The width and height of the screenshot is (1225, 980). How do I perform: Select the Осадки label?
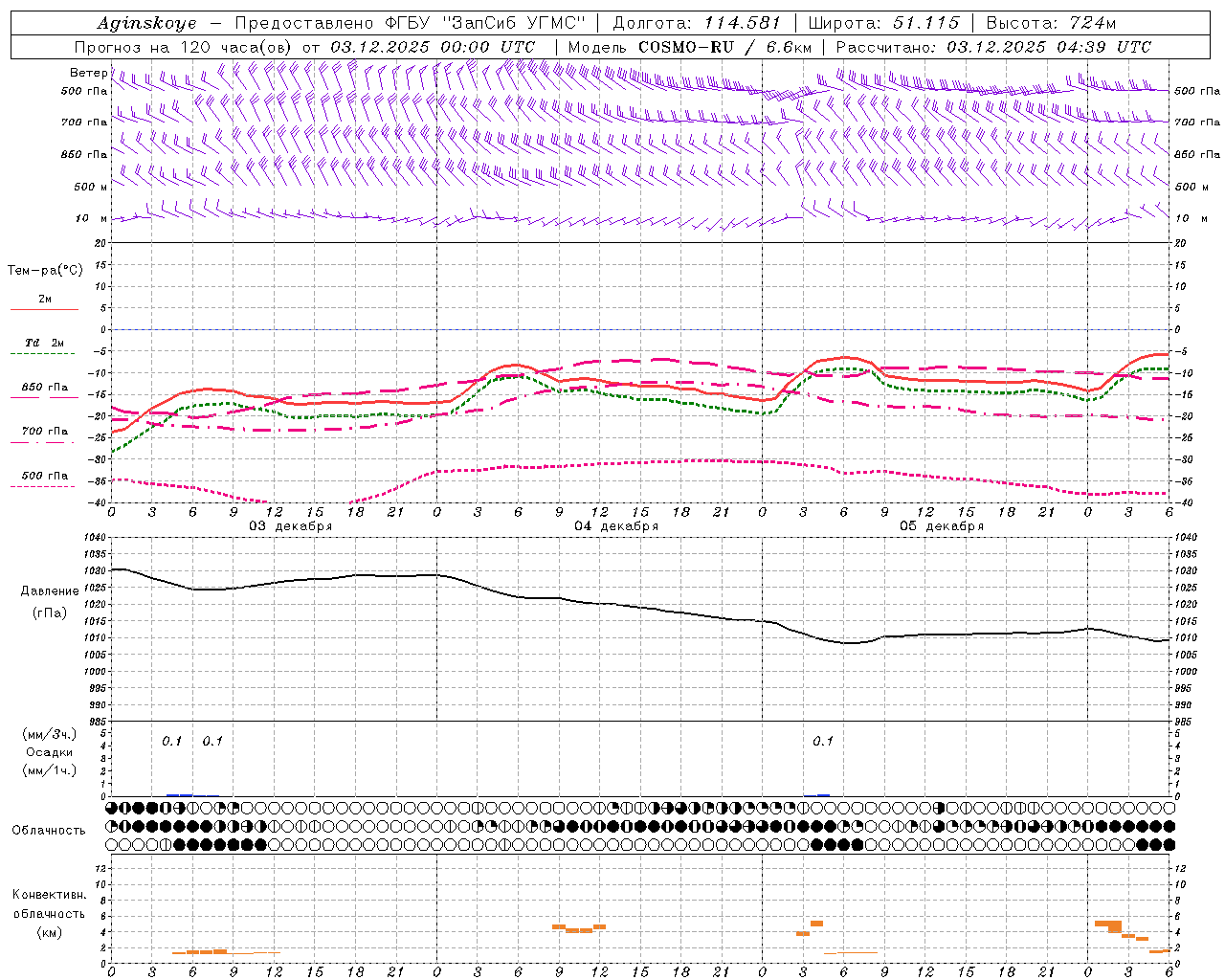point(50,752)
